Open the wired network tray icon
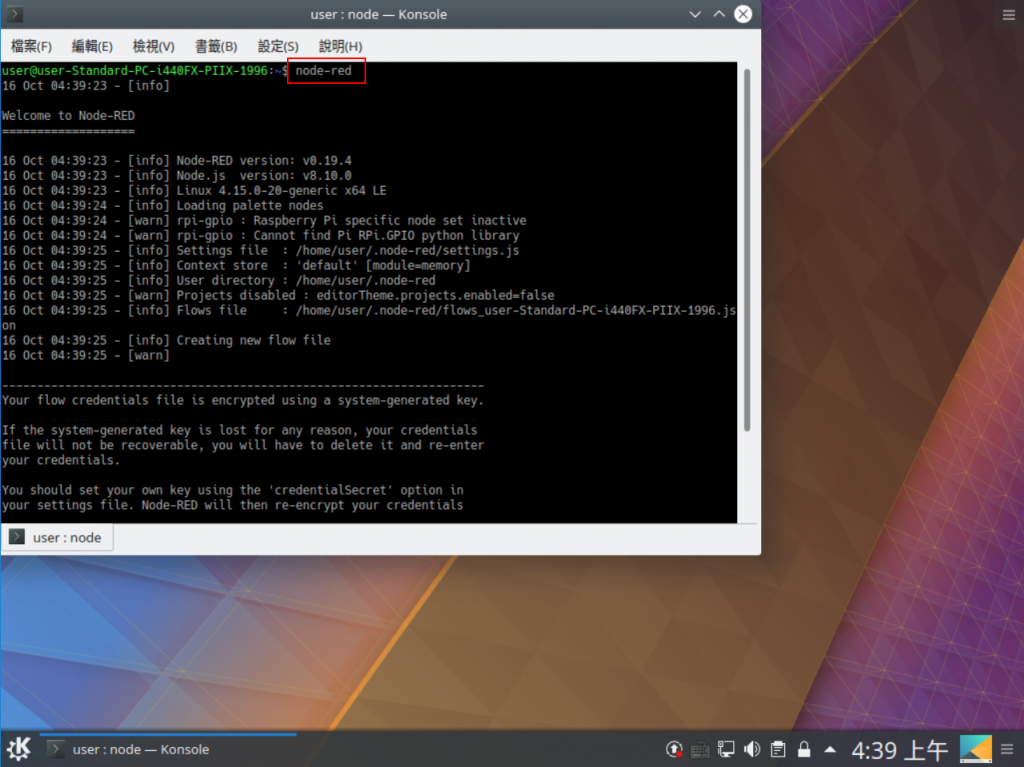 [x=726, y=749]
